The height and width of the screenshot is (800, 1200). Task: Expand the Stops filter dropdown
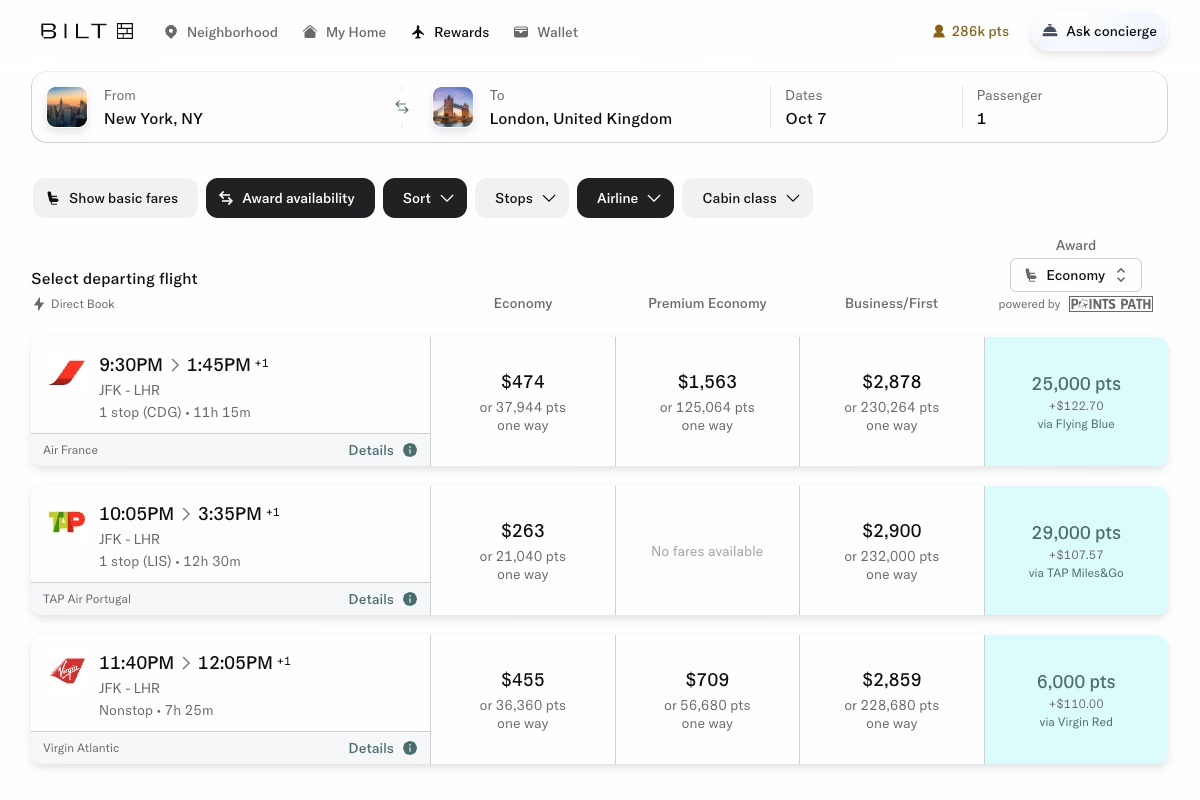pos(522,198)
